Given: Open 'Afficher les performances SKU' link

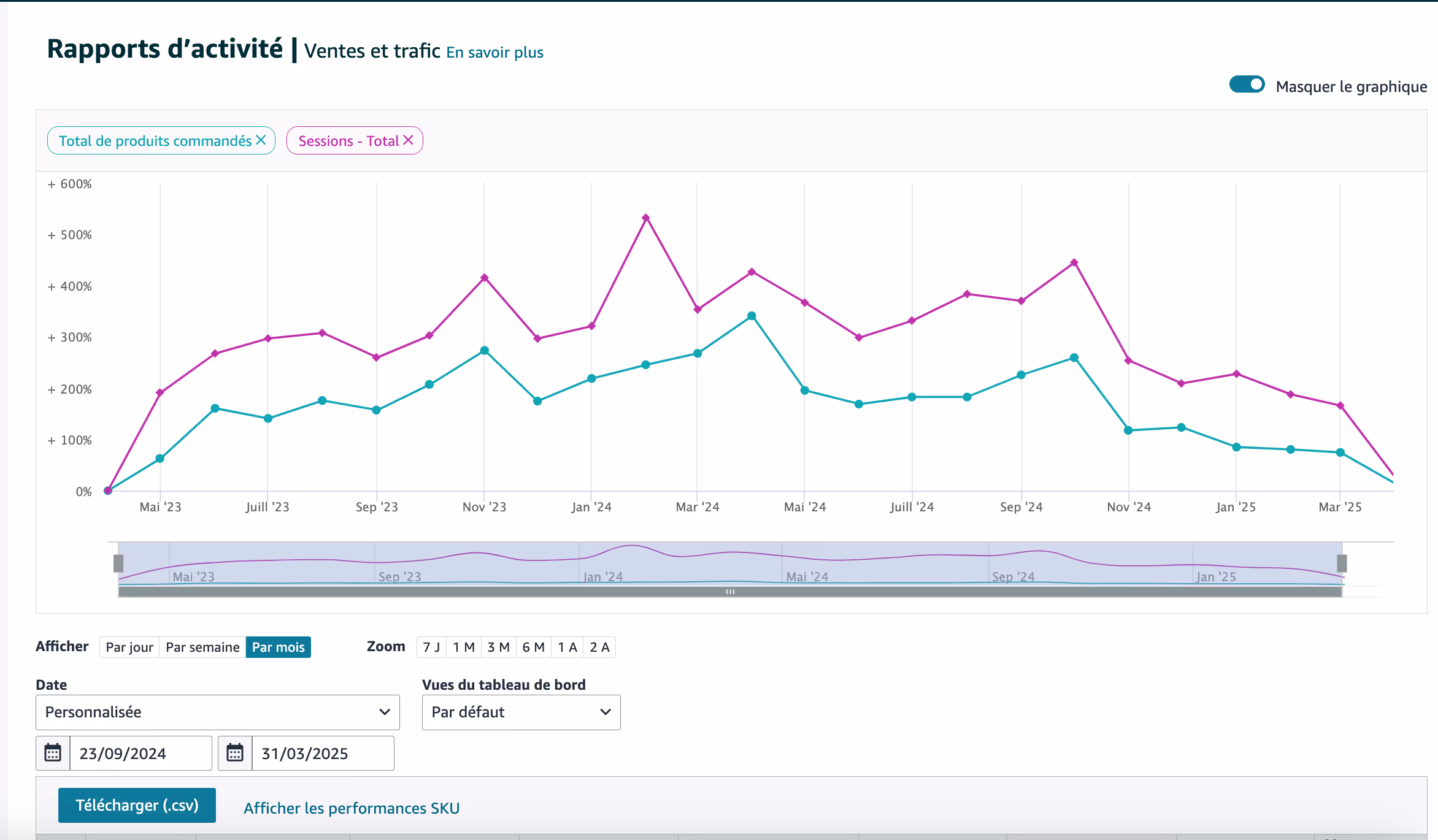Looking at the screenshot, I should pyautogui.click(x=352, y=808).
